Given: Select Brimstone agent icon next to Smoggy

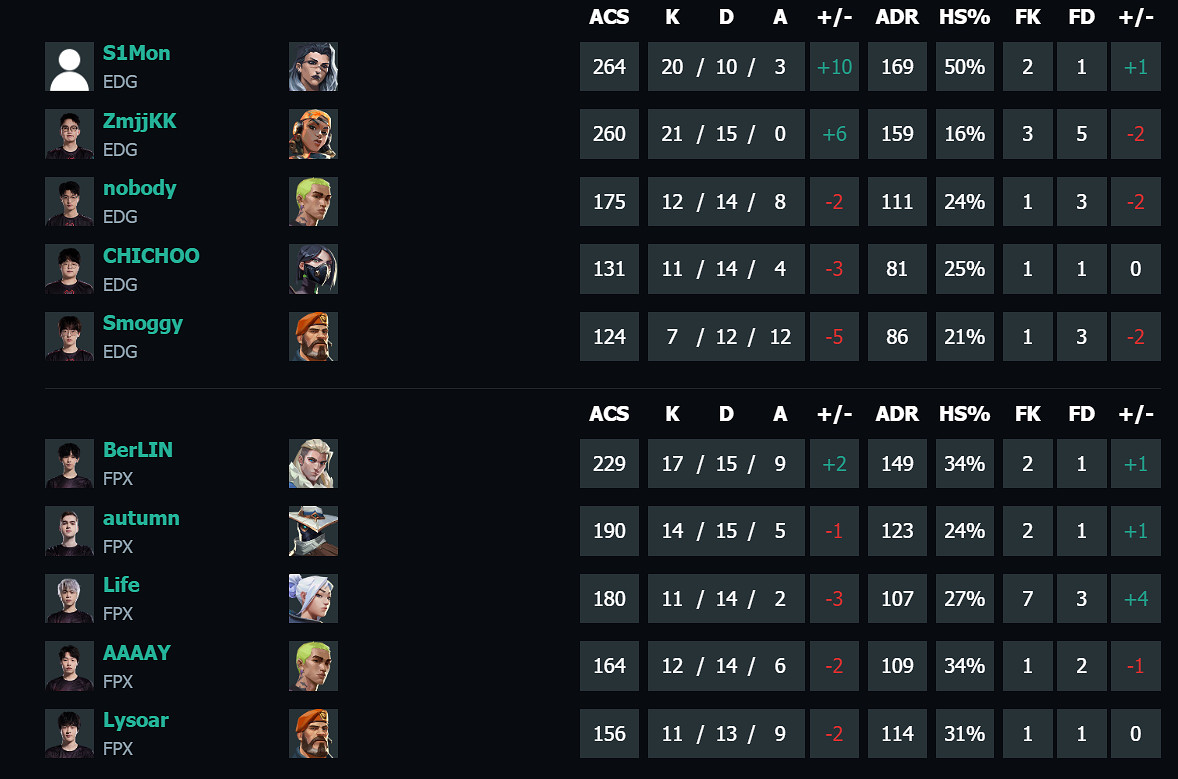Looking at the screenshot, I should pos(313,336).
